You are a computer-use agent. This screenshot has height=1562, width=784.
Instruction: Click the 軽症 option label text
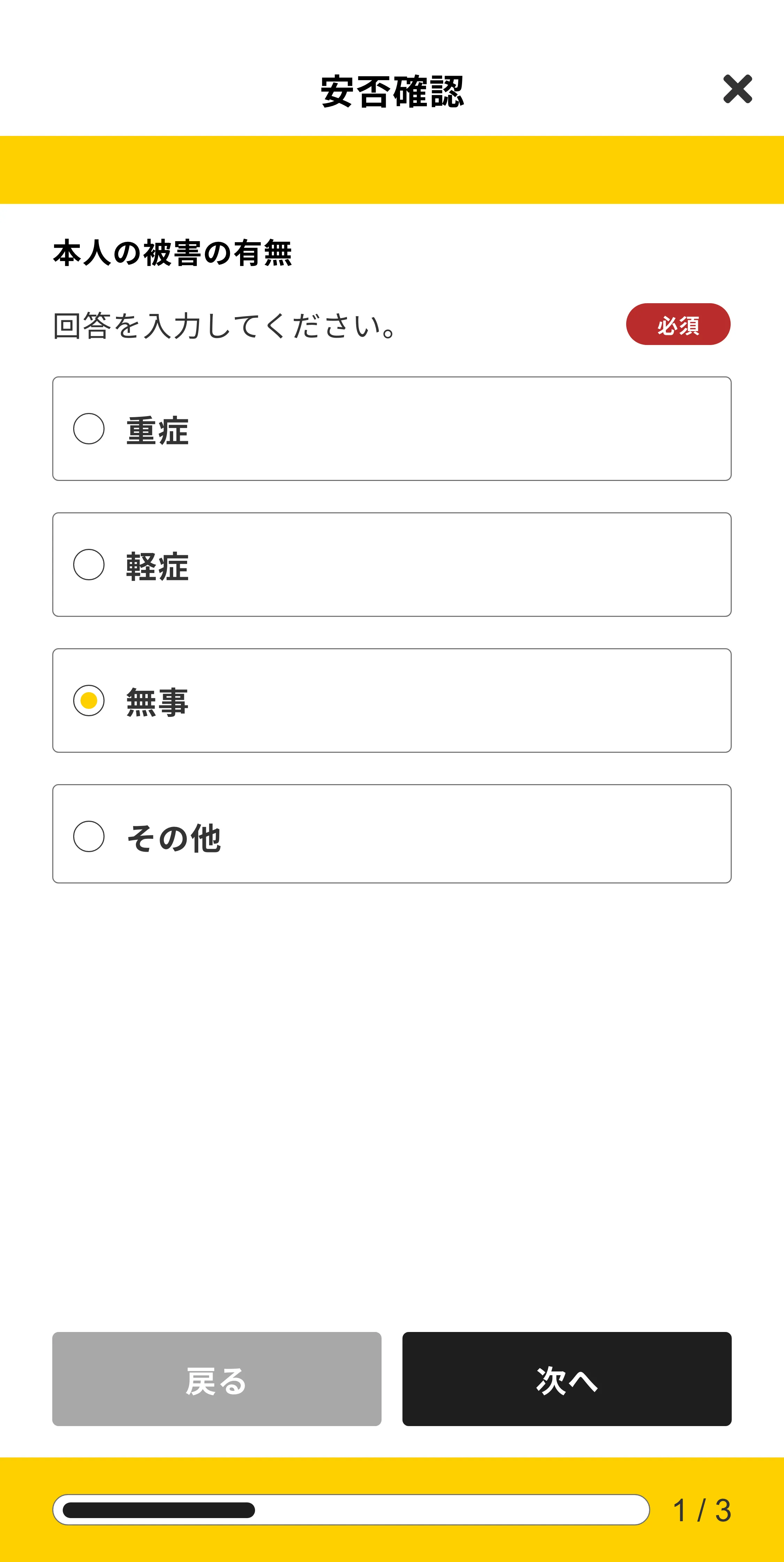(x=157, y=566)
